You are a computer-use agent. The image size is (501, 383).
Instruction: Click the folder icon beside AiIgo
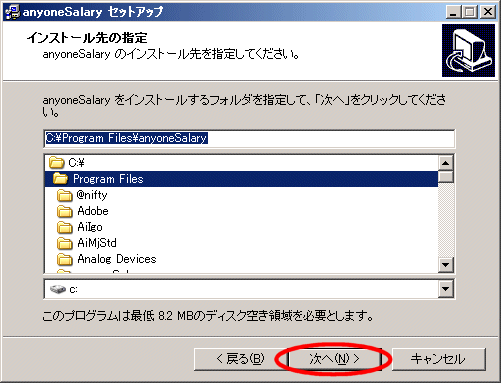[x=65, y=227]
